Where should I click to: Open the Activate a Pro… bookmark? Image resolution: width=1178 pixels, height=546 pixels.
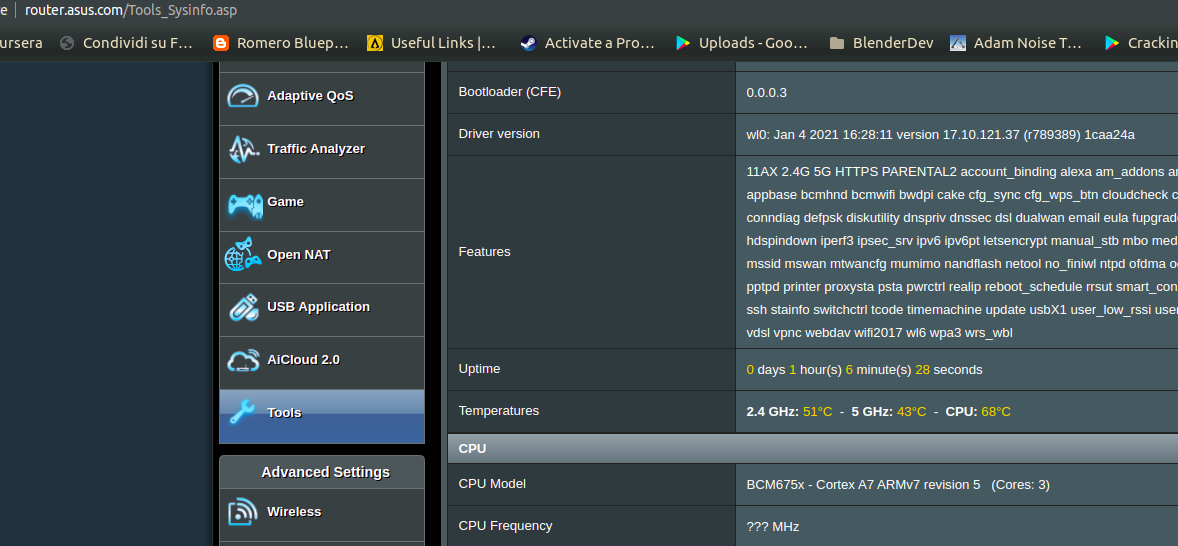point(587,43)
